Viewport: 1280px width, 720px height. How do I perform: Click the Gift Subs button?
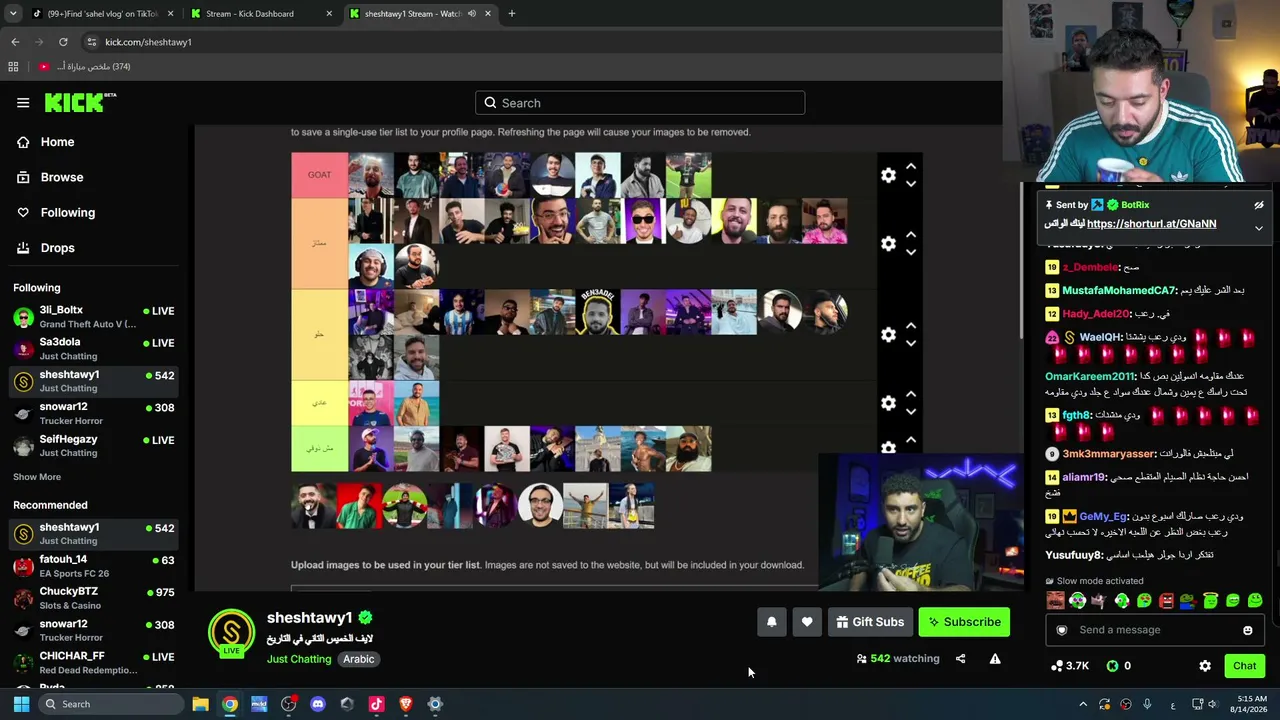point(870,622)
